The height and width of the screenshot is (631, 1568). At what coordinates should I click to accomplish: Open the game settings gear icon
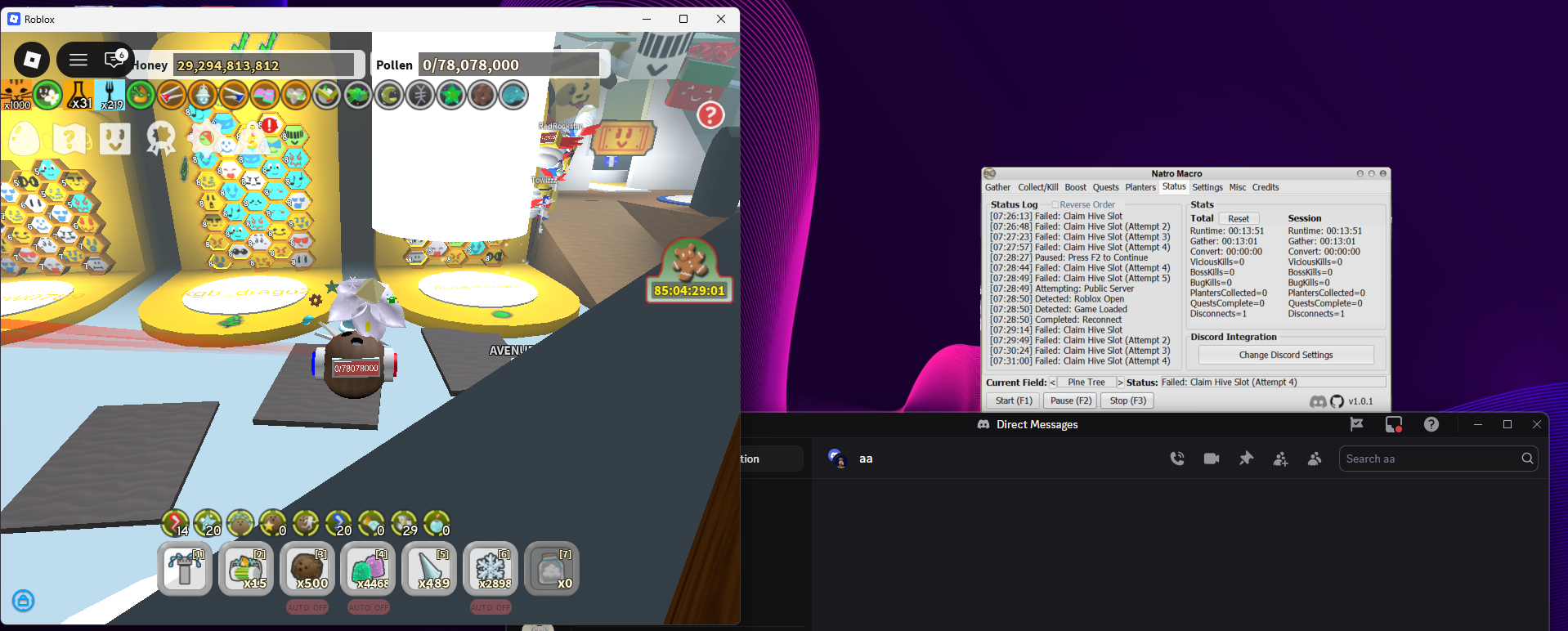coord(205,138)
